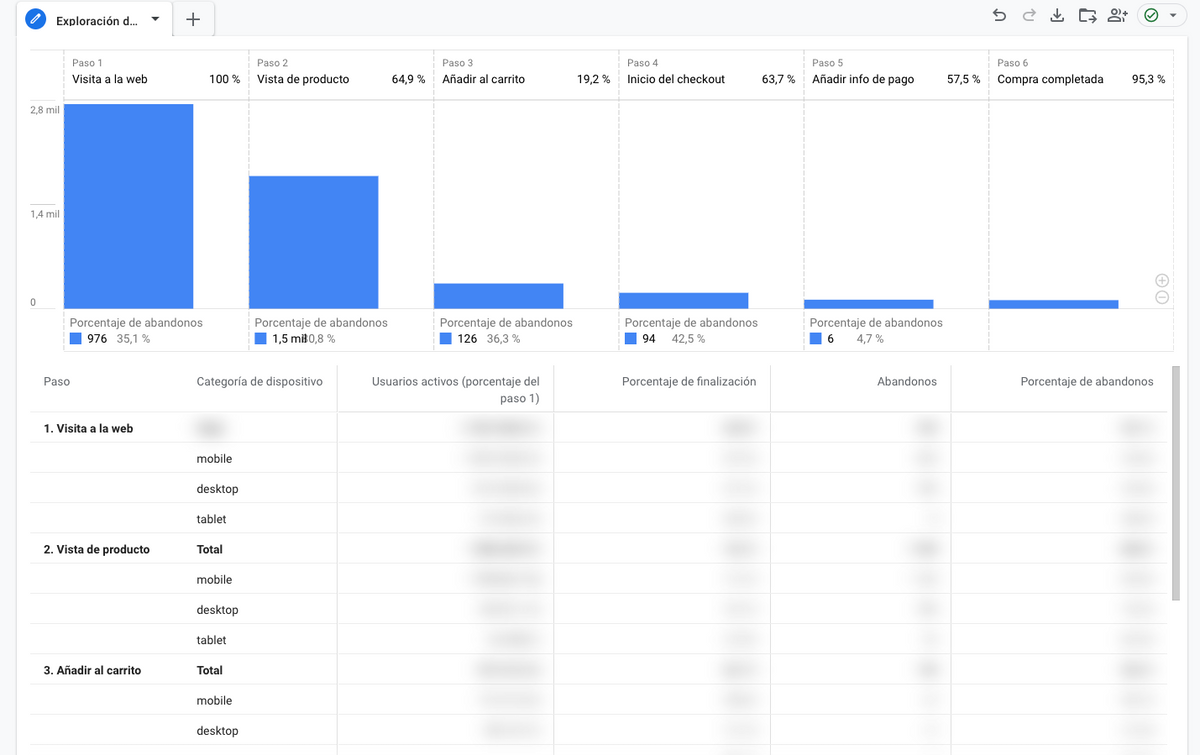Click the Visita a la web bar
The image size is (1200, 755).
pos(128,206)
